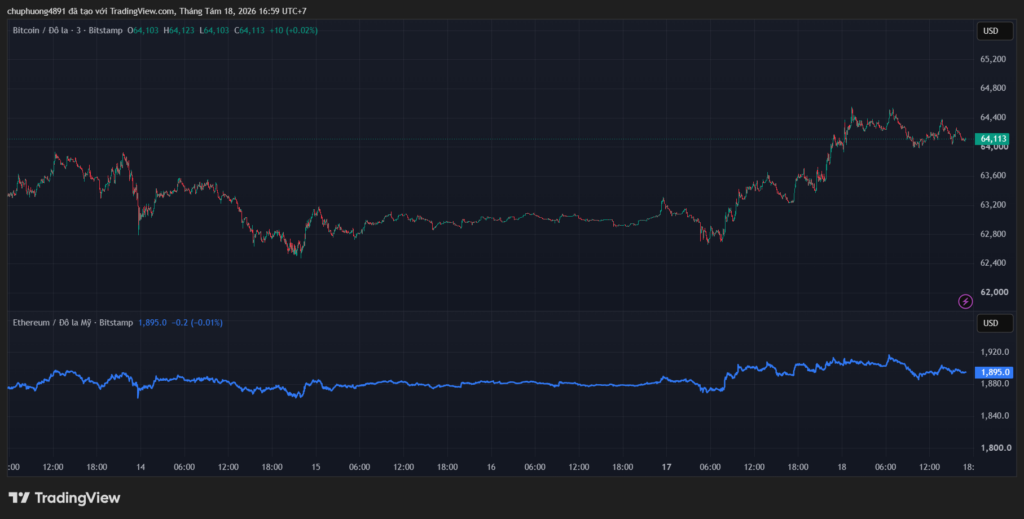Click the green 64,113 Bitcoin price label
The width and height of the screenshot is (1024, 519).
click(993, 139)
